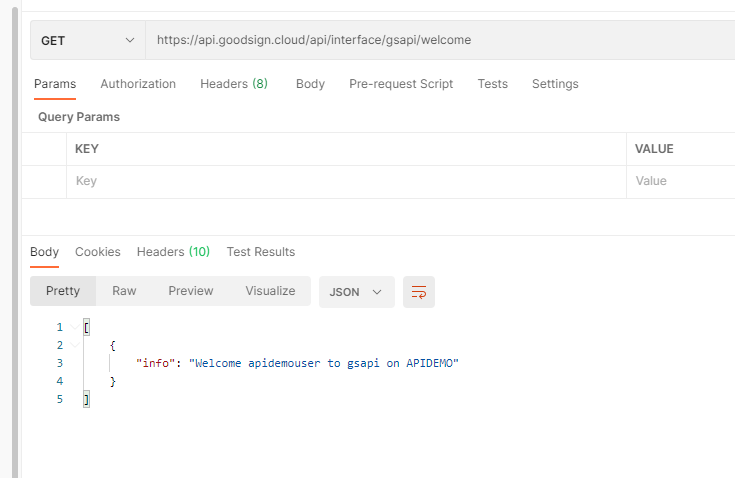Select the request Body tab

pos(310,84)
